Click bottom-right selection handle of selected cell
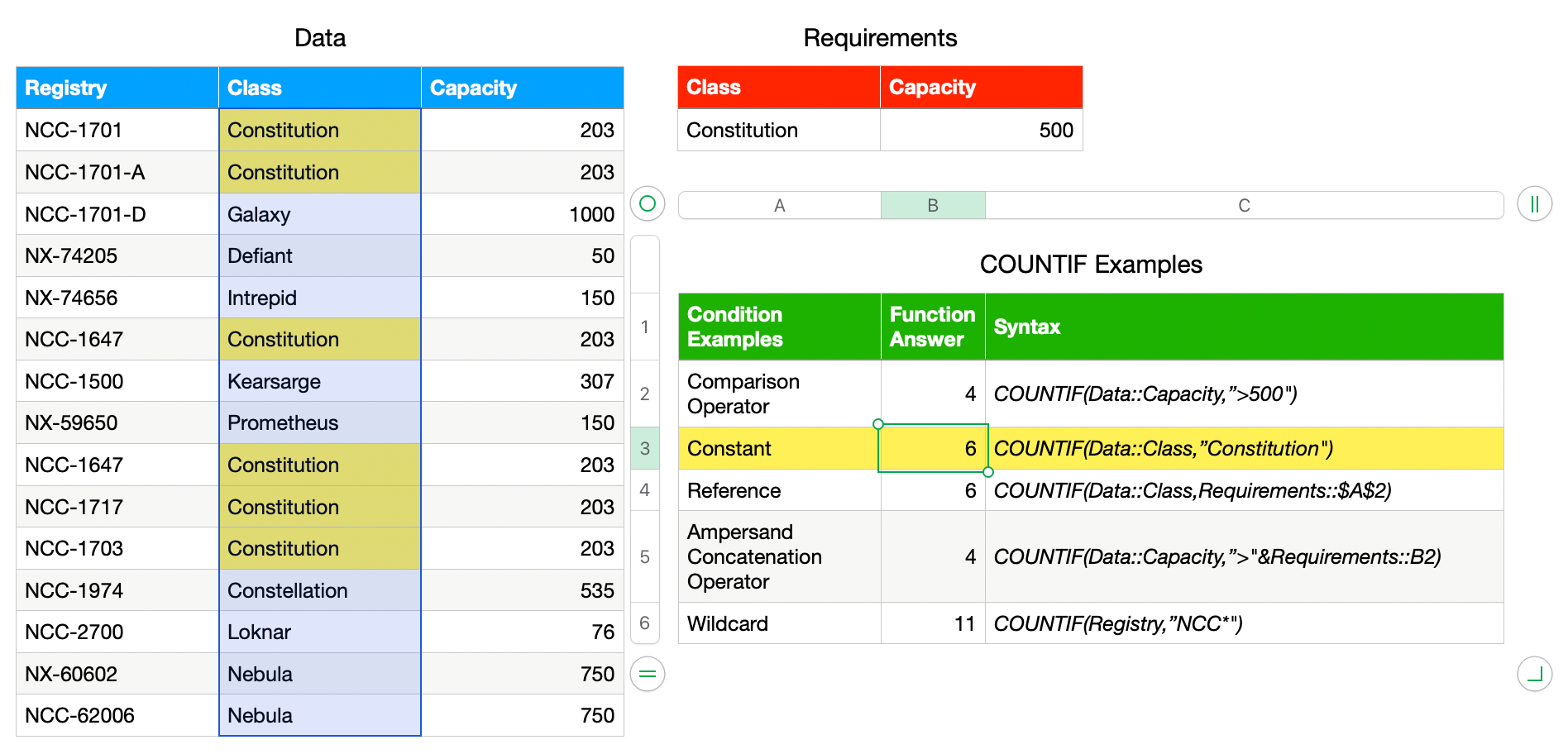 point(988,472)
